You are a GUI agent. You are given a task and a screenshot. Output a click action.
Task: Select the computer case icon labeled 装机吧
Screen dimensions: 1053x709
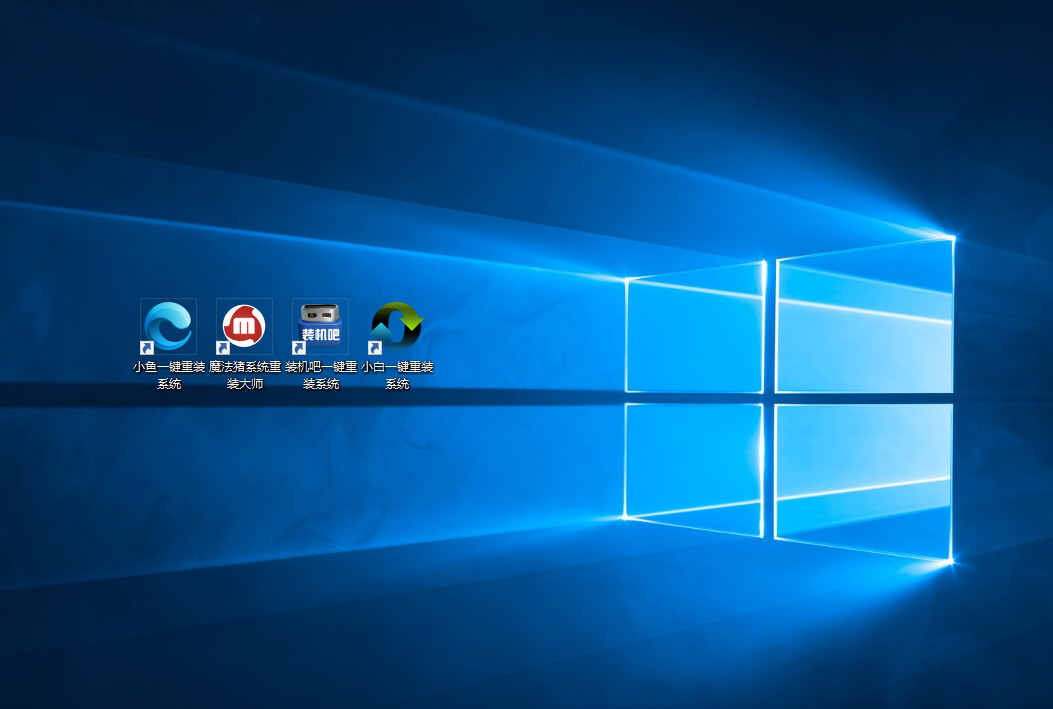click(319, 320)
